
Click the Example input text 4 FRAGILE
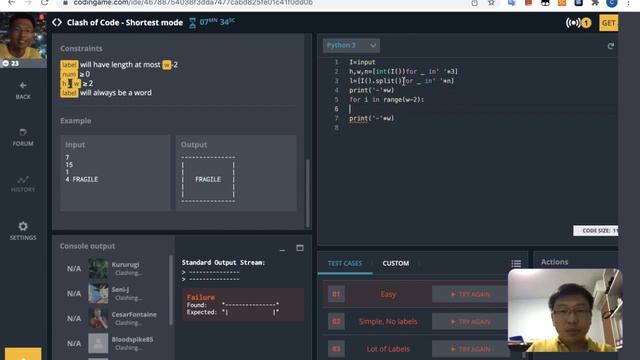coord(82,179)
